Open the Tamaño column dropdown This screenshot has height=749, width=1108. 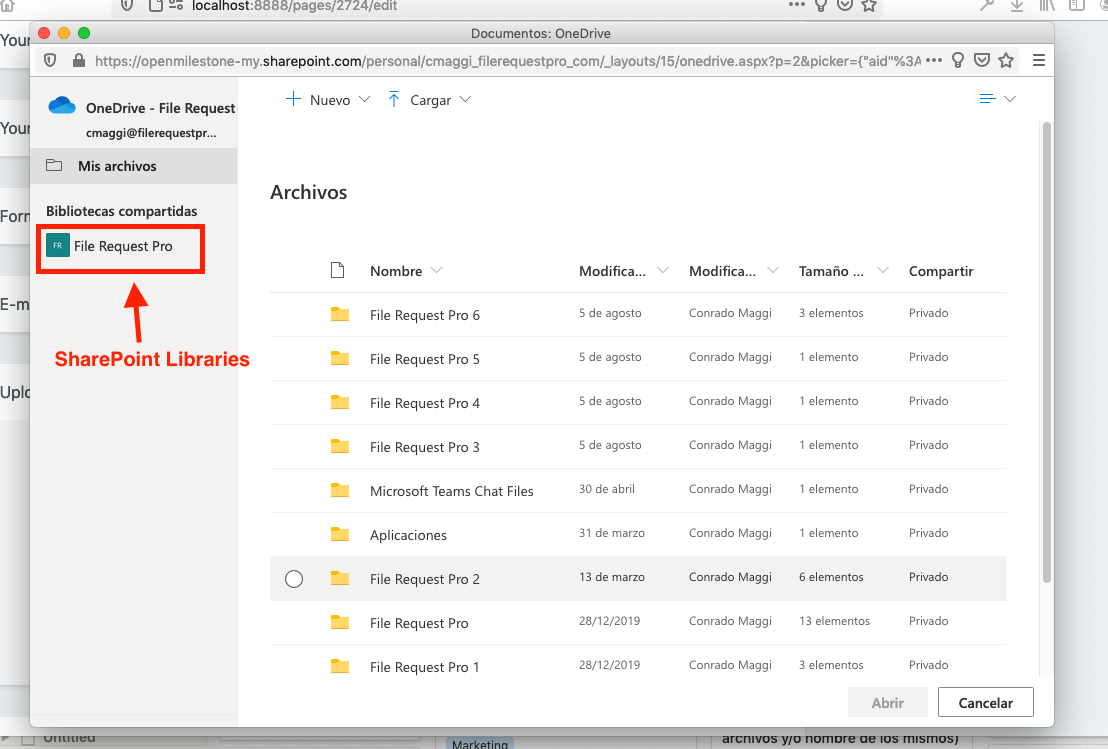(883, 270)
